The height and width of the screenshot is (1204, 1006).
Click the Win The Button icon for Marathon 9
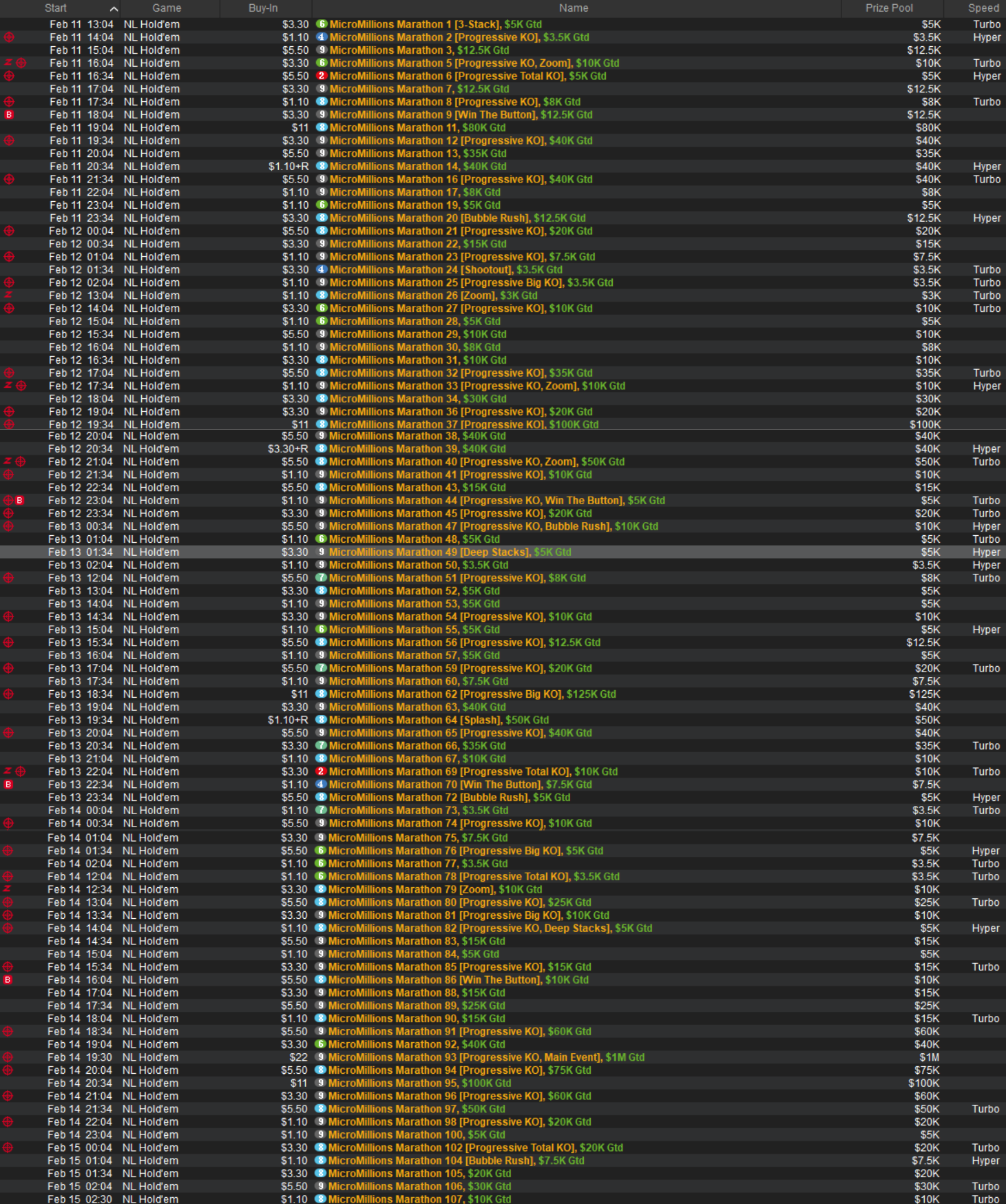[x=9, y=115]
